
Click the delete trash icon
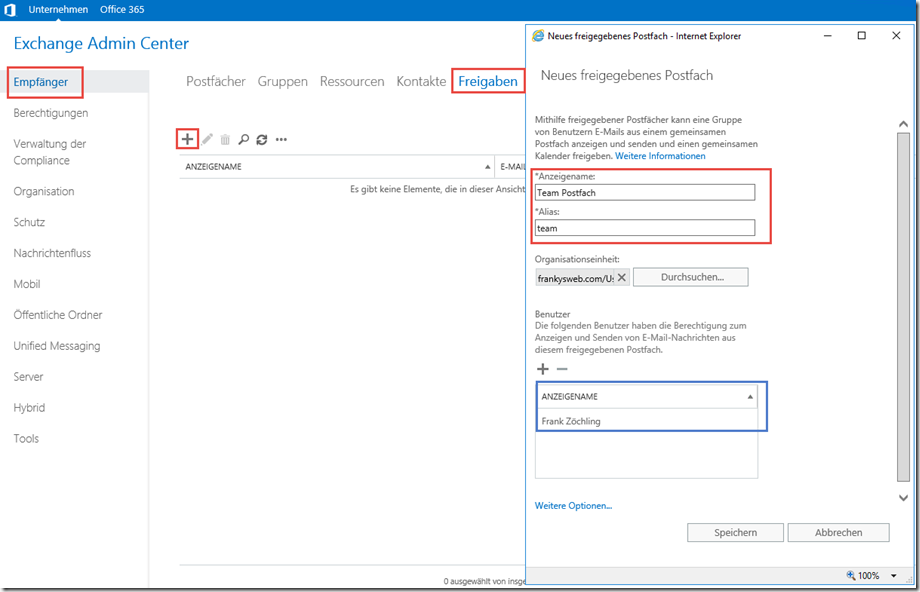(226, 139)
